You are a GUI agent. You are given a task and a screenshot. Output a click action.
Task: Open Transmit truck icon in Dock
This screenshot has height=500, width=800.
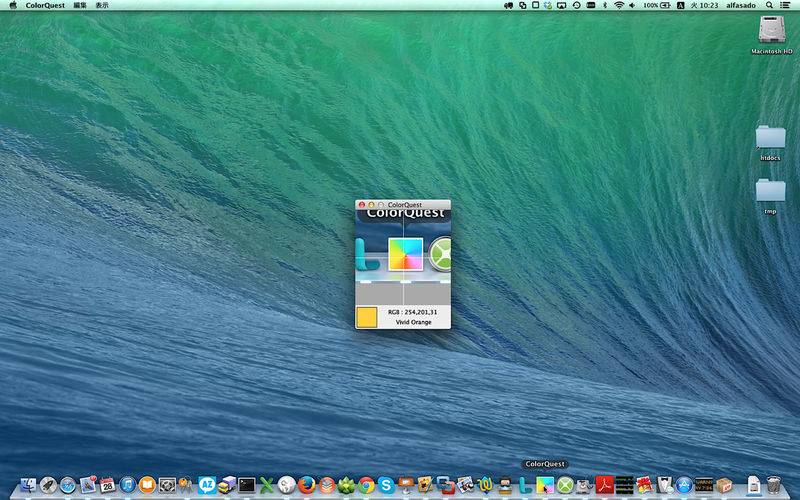[x=227, y=485]
